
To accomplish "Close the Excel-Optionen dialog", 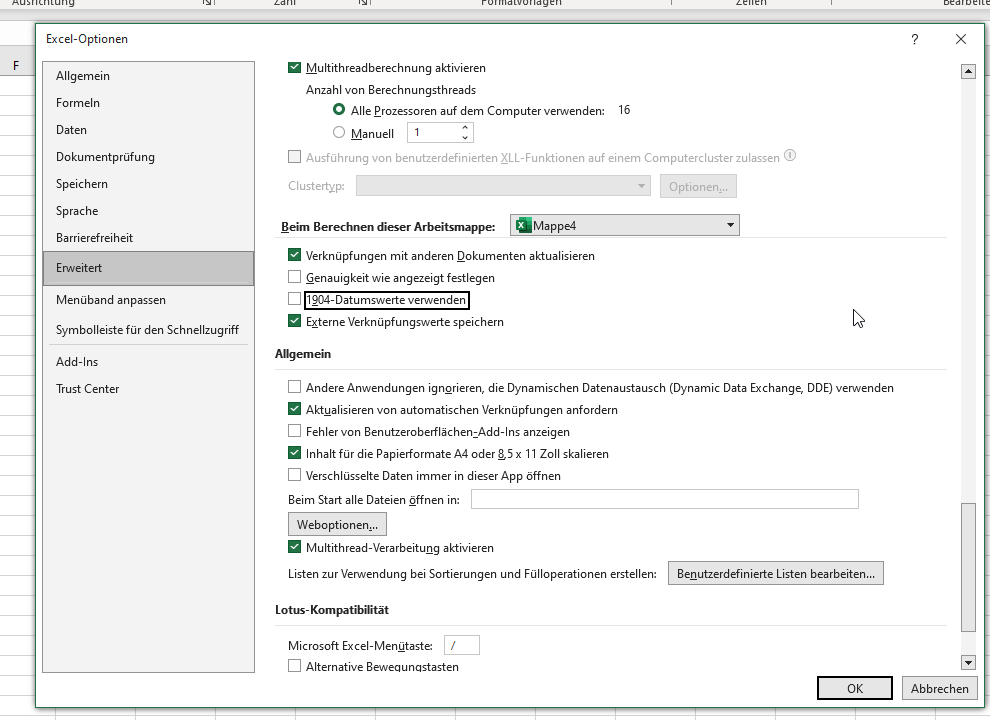I will [x=960, y=39].
